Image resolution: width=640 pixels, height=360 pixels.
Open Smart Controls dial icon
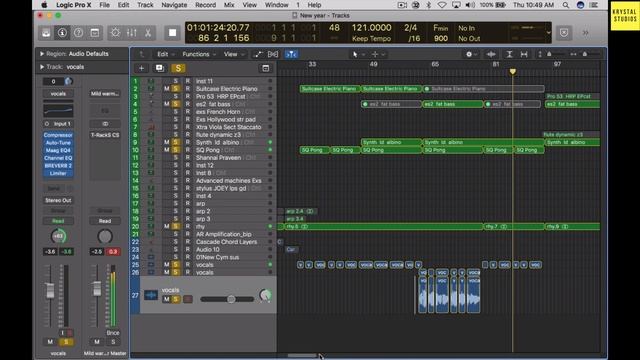click(116, 33)
